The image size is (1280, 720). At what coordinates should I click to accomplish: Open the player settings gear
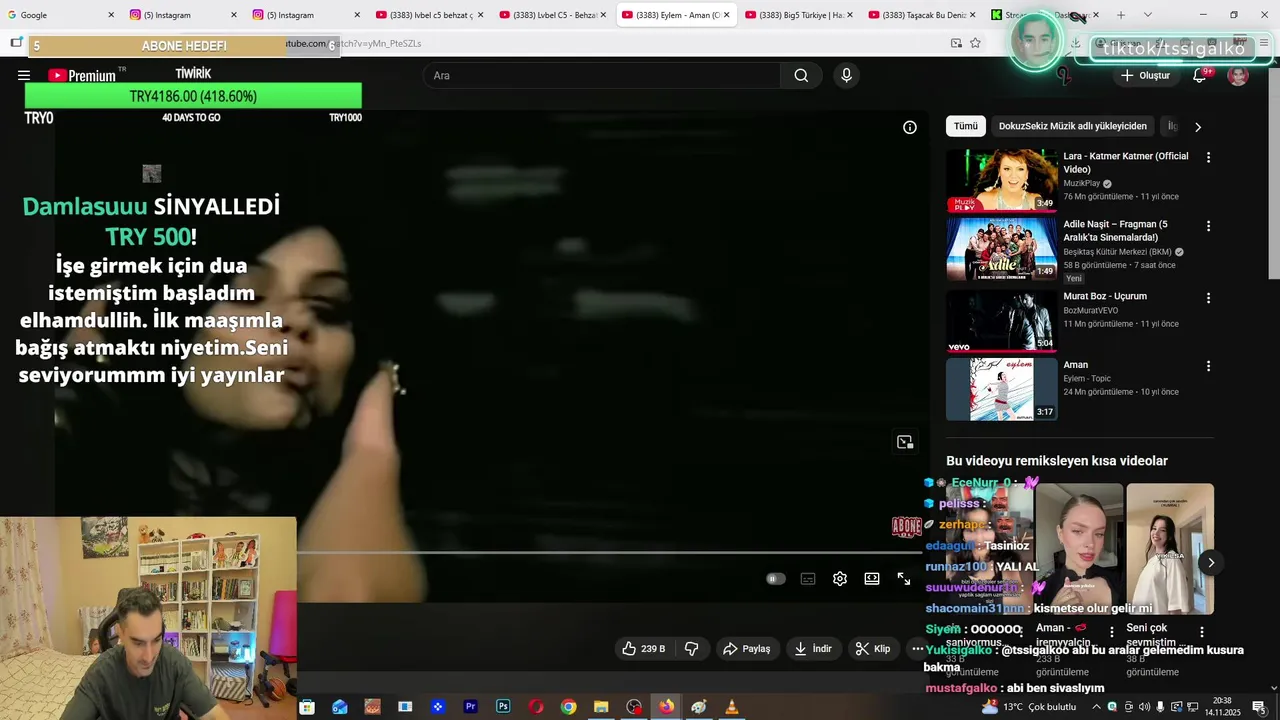(x=840, y=579)
